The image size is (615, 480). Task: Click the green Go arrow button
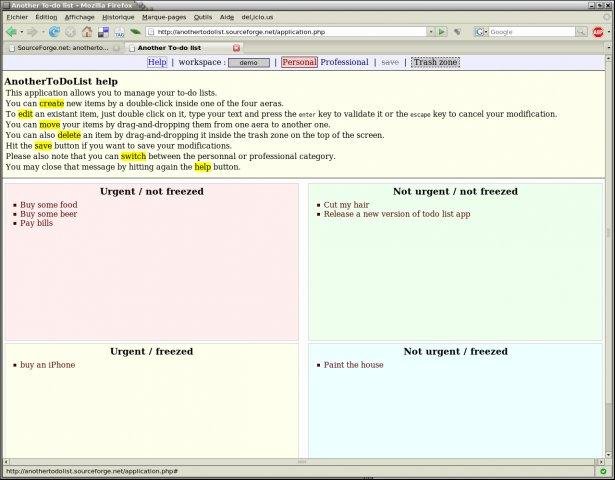click(x=442, y=32)
